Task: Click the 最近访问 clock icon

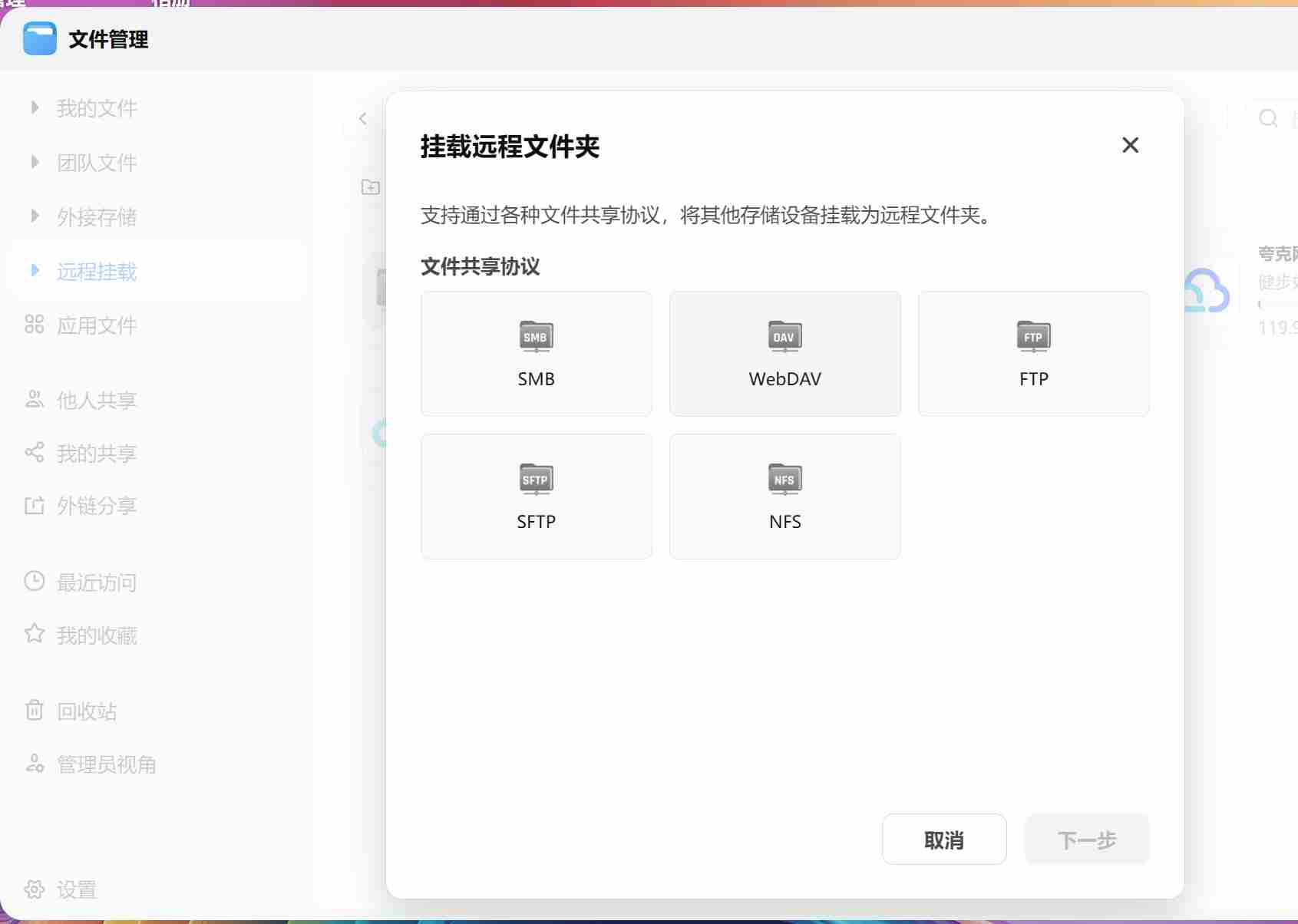Action: tap(35, 581)
